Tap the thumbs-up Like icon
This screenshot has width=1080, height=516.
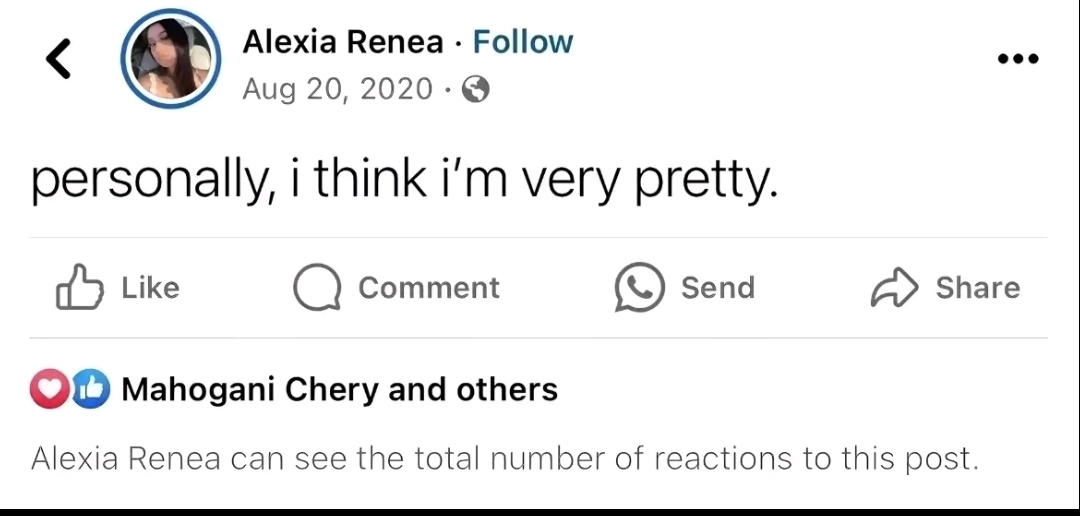coord(80,288)
